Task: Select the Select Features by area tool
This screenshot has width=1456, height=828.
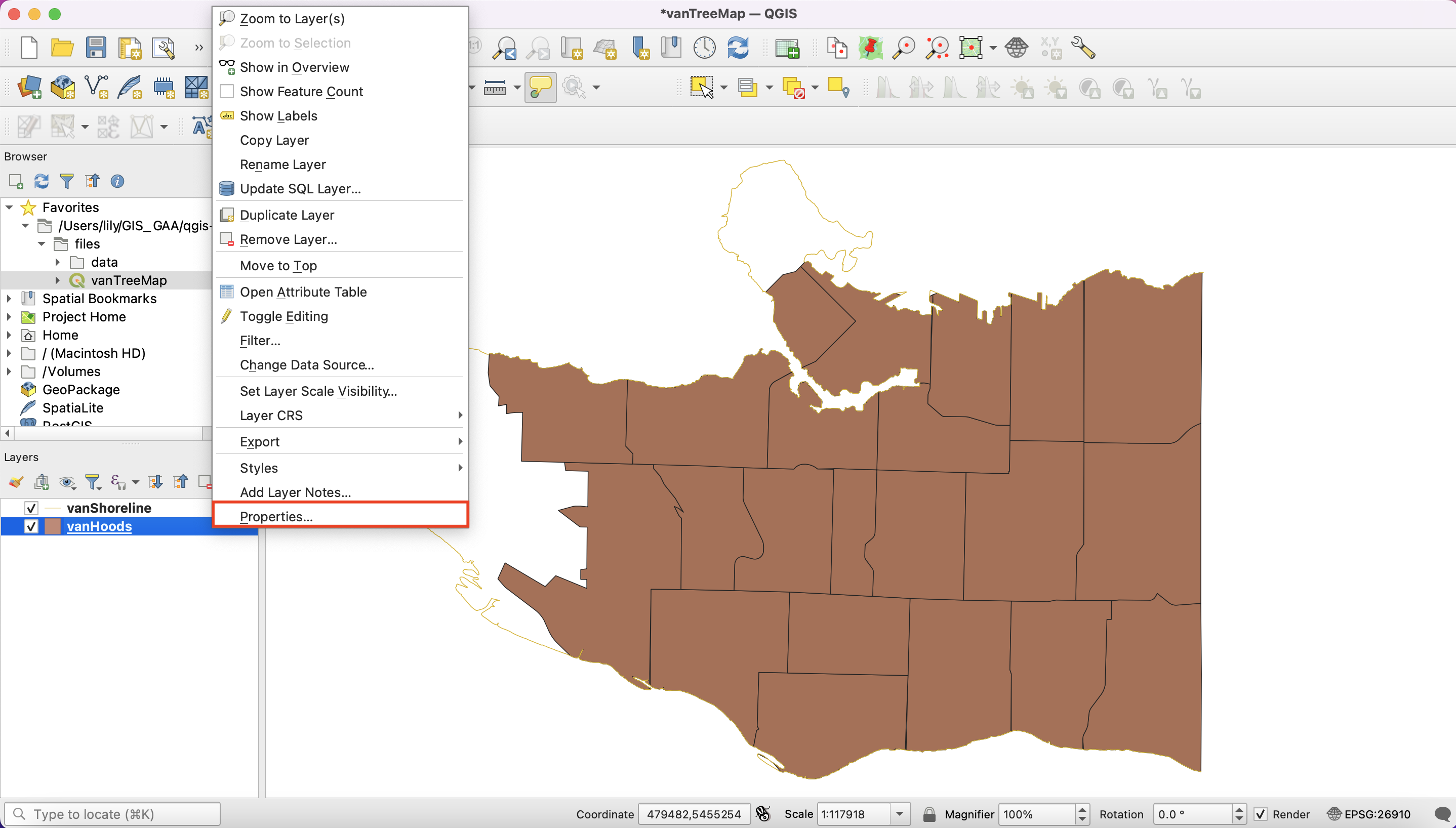Action: pos(701,87)
